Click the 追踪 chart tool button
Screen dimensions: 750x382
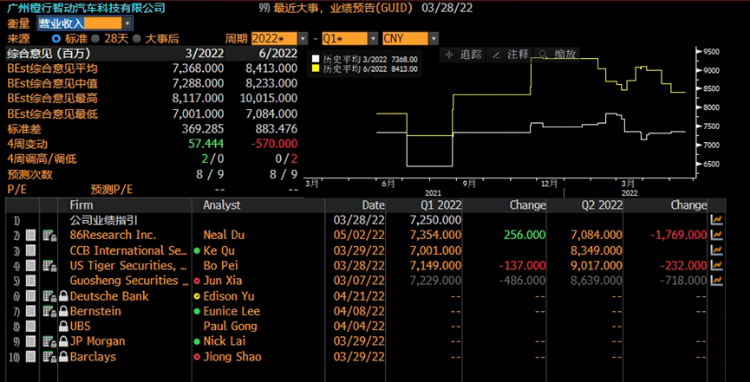463,55
